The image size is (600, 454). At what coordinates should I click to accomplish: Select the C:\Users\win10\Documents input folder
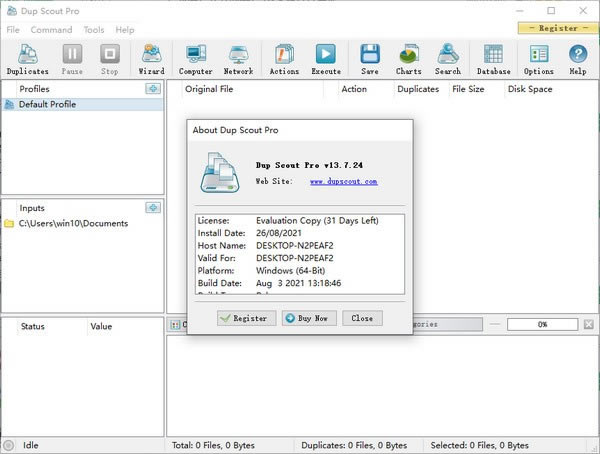pos(73,223)
